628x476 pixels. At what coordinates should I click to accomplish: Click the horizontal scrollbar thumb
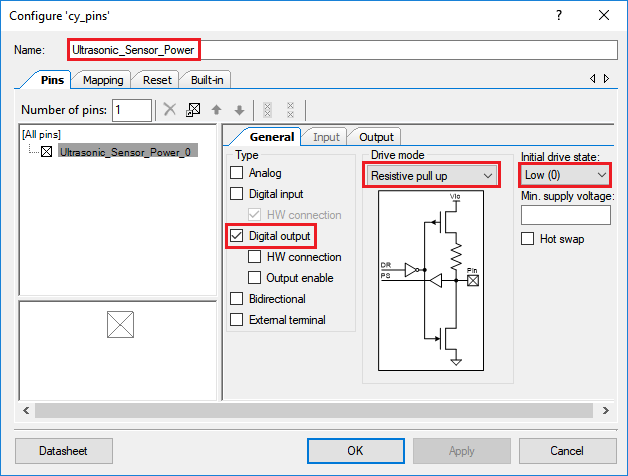pos(314,411)
